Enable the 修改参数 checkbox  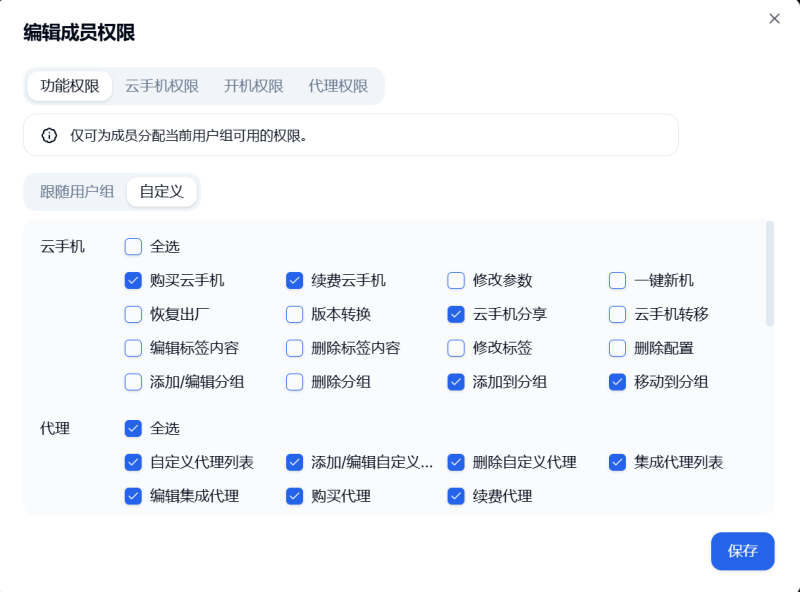(456, 280)
